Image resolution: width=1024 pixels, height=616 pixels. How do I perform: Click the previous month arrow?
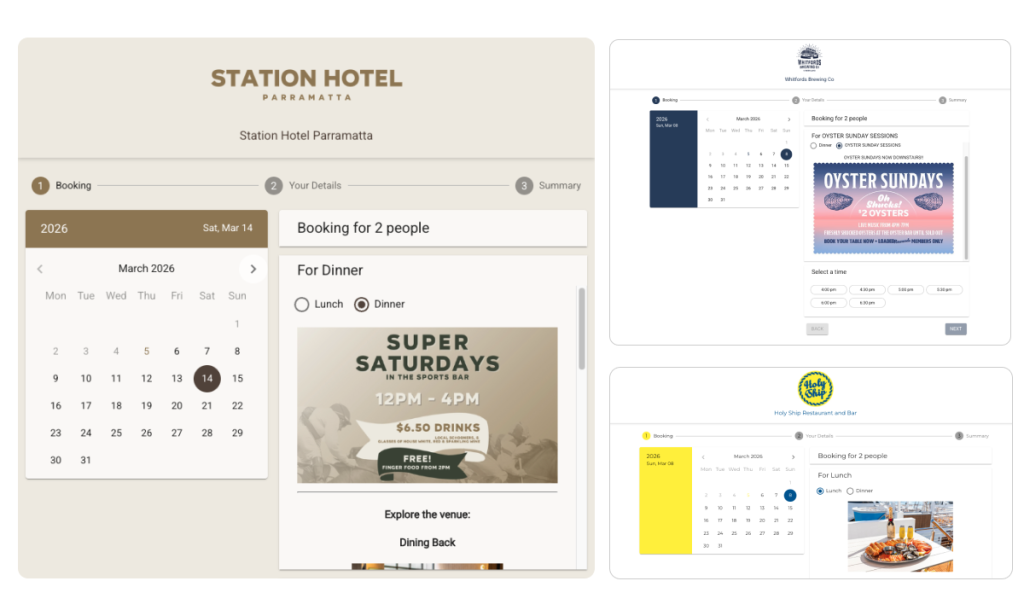[x=40, y=268]
